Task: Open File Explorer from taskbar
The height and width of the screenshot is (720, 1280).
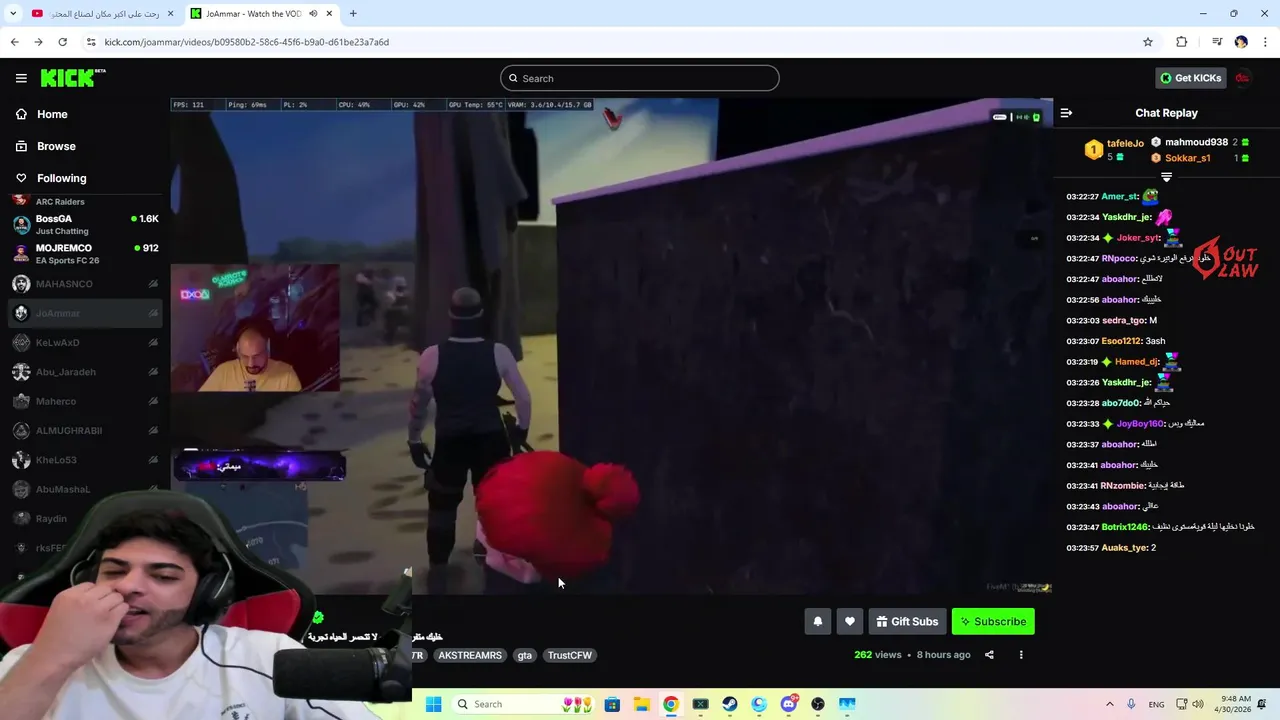Action: (642, 704)
